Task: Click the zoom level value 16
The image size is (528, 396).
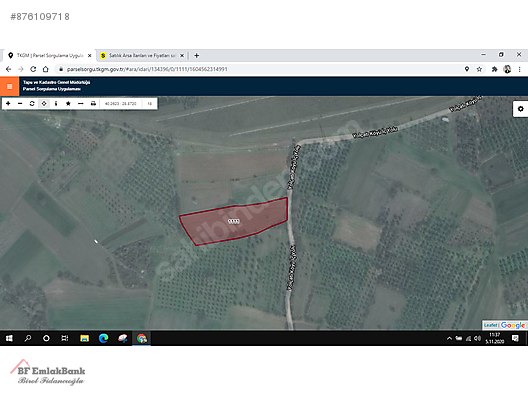Action: [150, 104]
